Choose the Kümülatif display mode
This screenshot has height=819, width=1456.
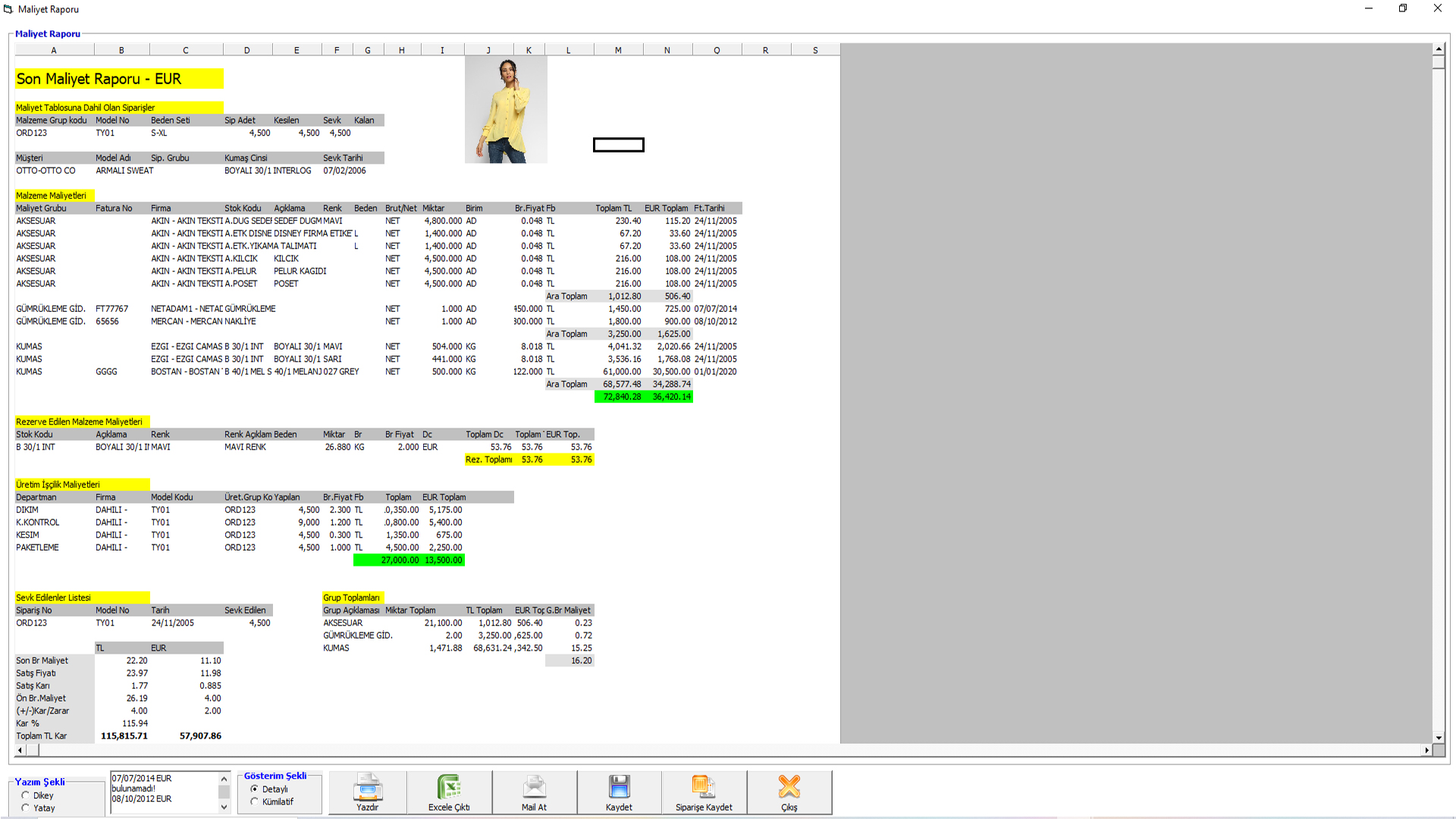[255, 802]
